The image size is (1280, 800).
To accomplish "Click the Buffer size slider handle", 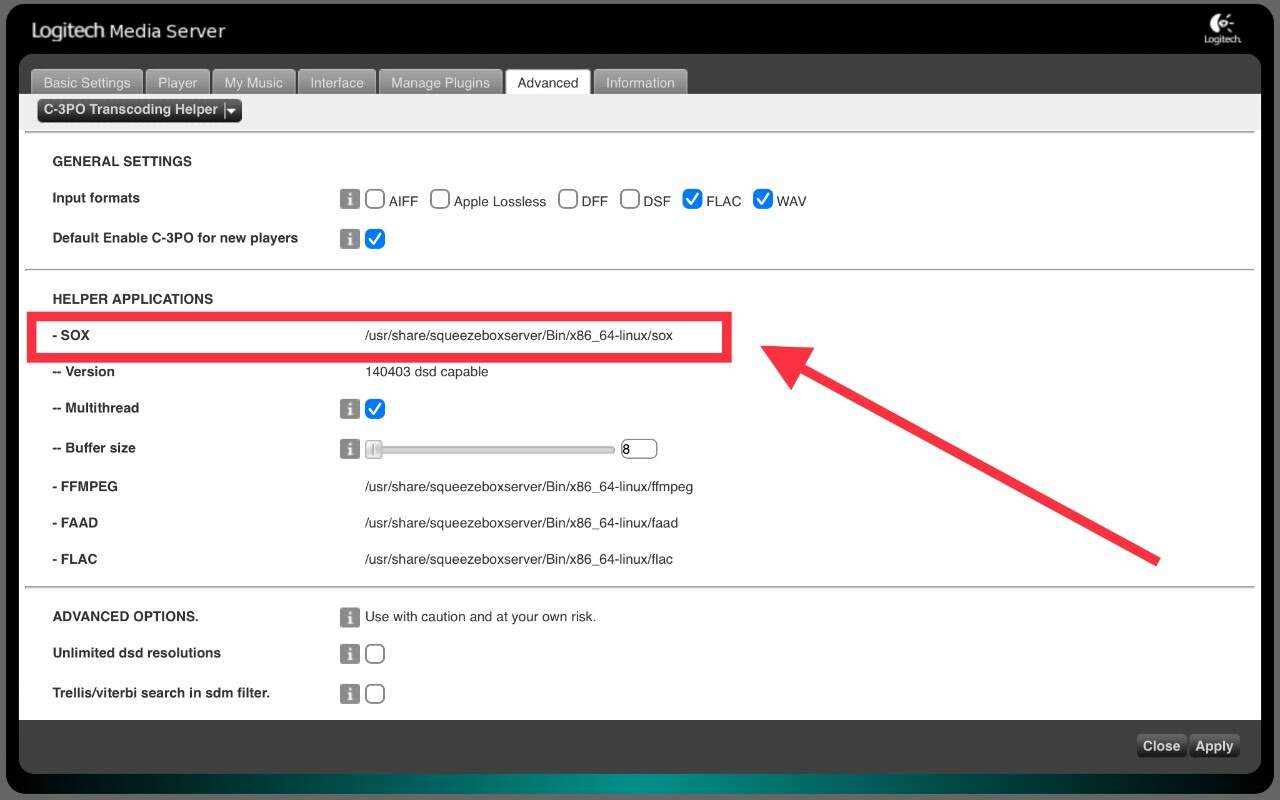I will (373, 450).
